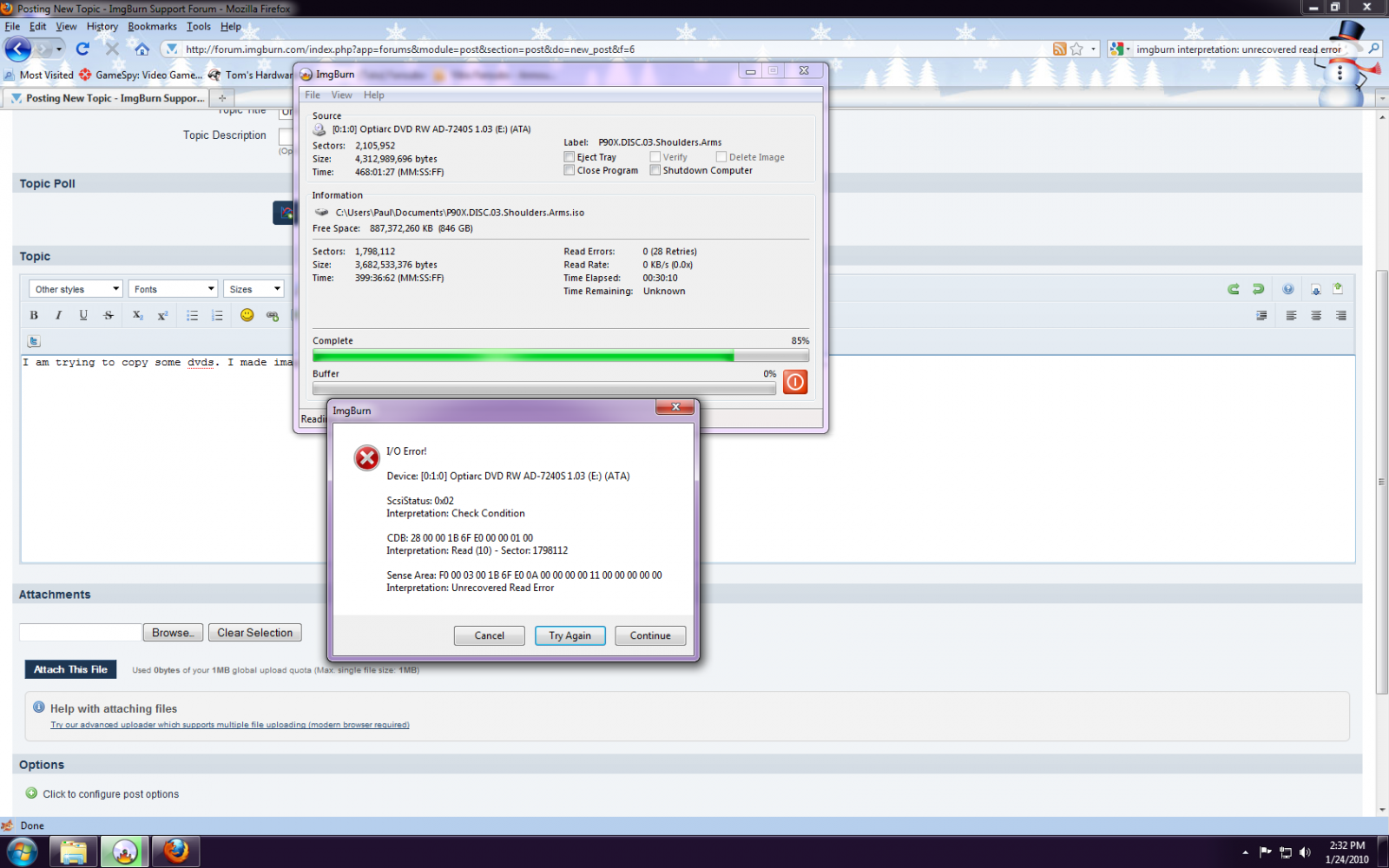1389x868 pixels.
Task: Click the Buffer progress bar
Action: point(544,389)
